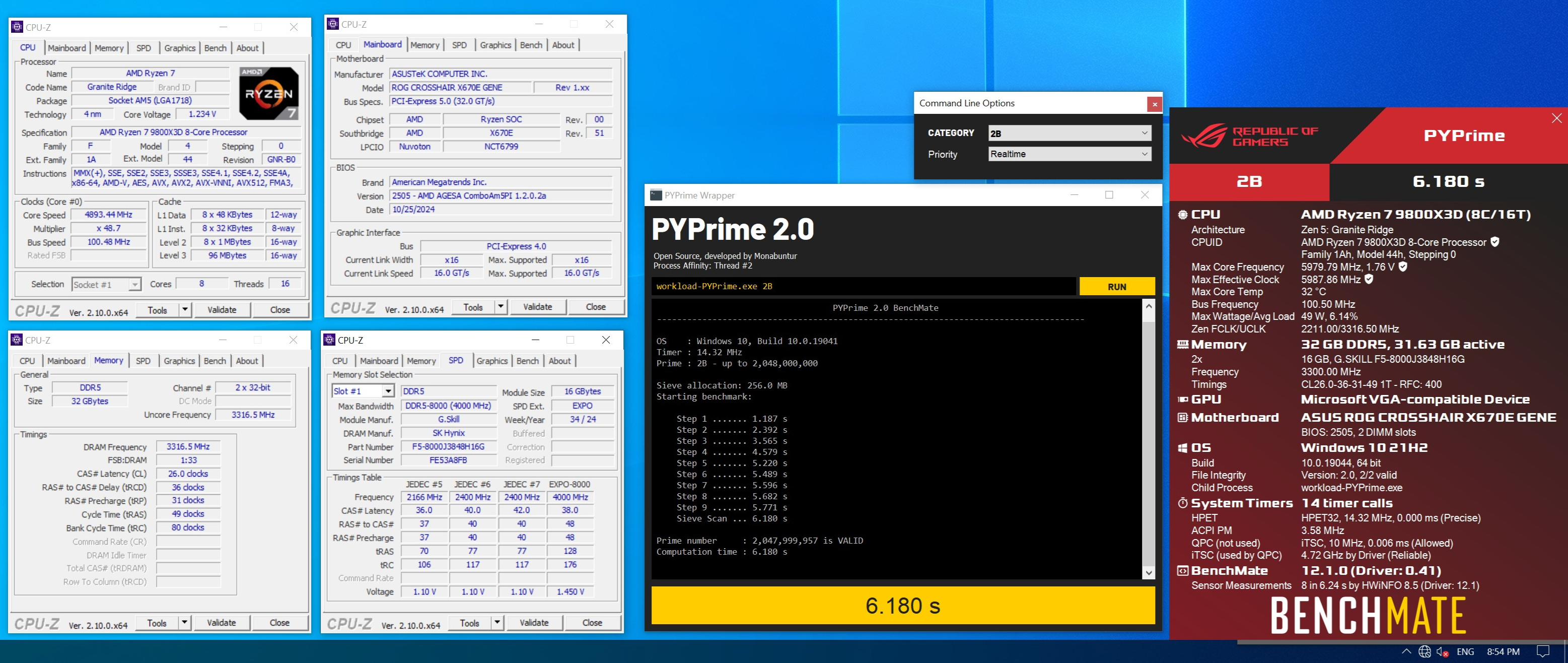Click the 8:54 PM taskbar clock
This screenshot has width=1568, height=663.
1503,651
